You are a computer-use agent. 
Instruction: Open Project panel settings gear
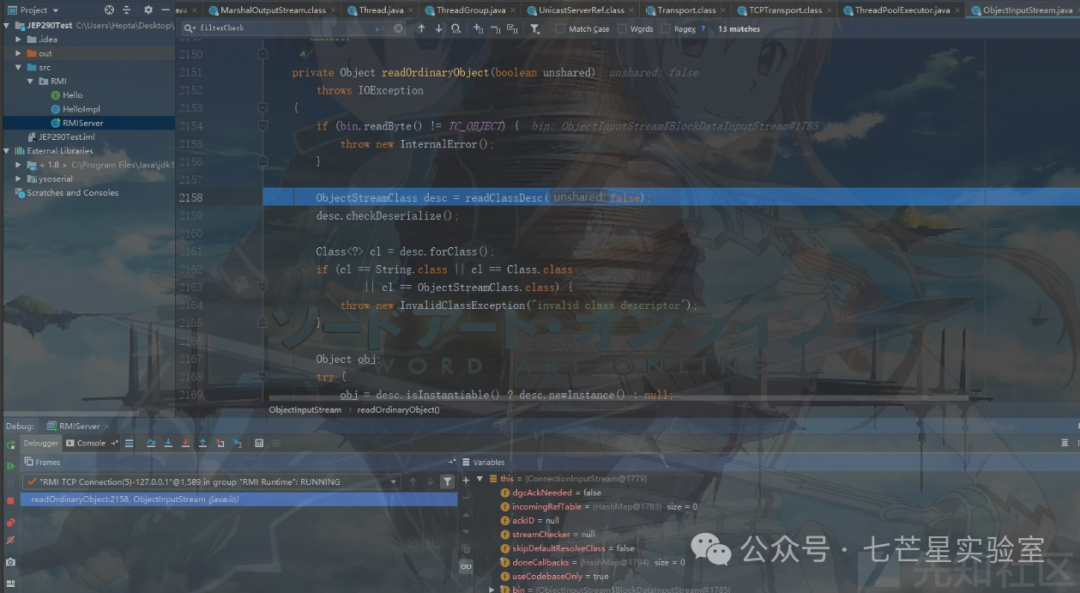tap(148, 10)
